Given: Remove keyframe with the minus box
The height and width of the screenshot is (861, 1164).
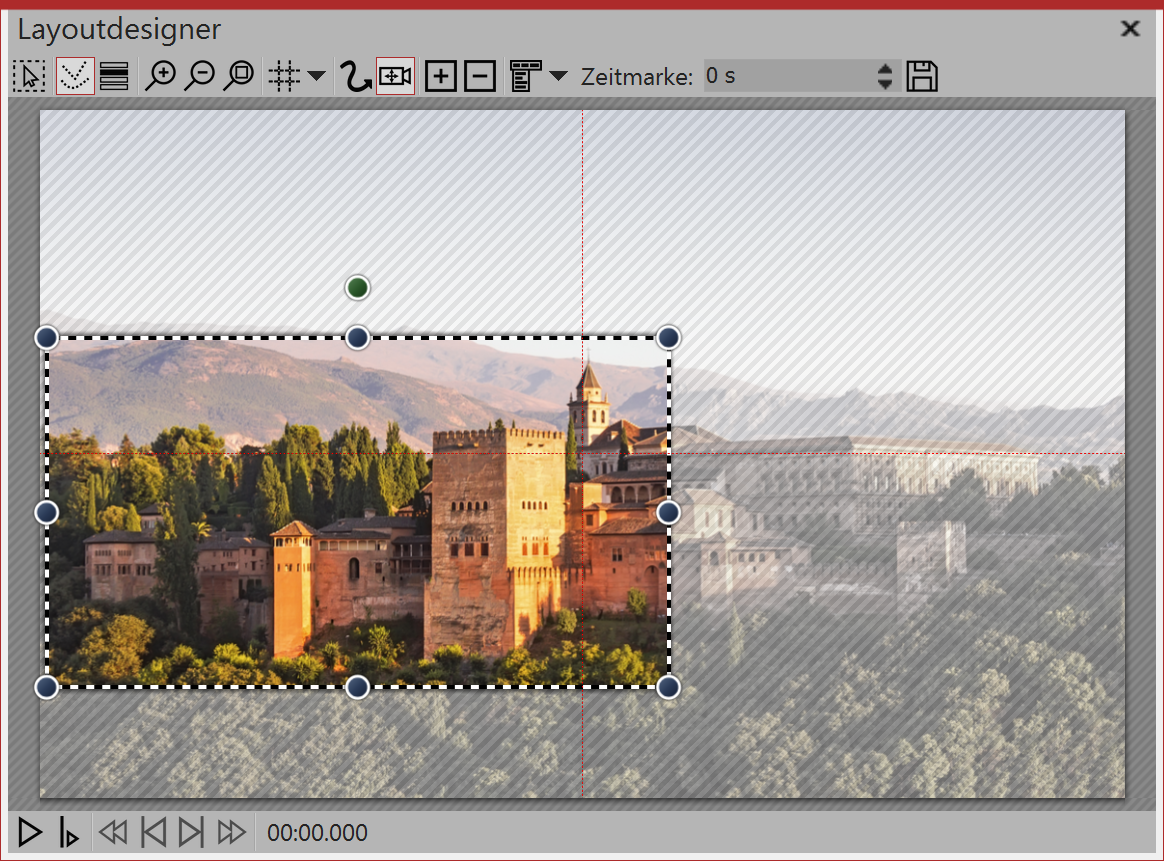Looking at the screenshot, I should [x=480, y=77].
